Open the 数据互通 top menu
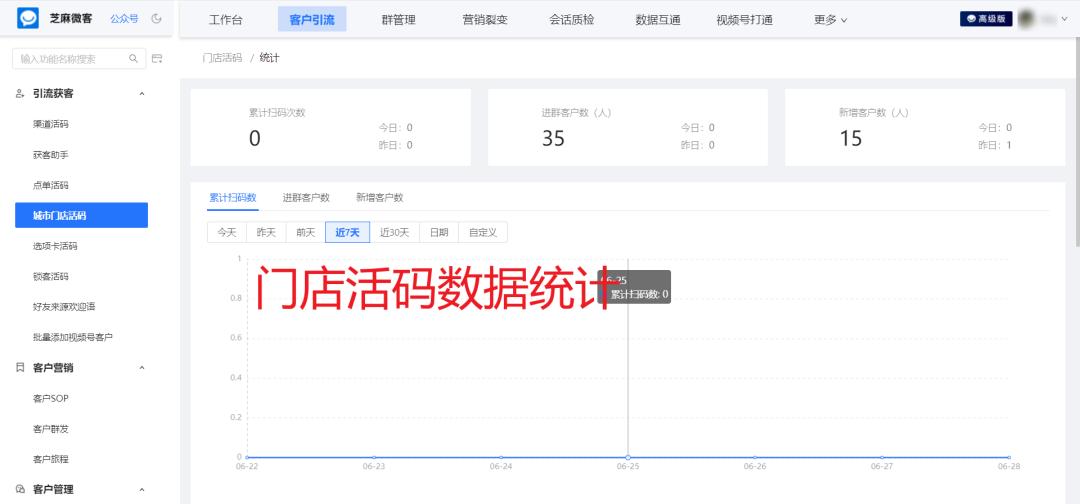This screenshot has height=504, width=1080. pos(658,20)
